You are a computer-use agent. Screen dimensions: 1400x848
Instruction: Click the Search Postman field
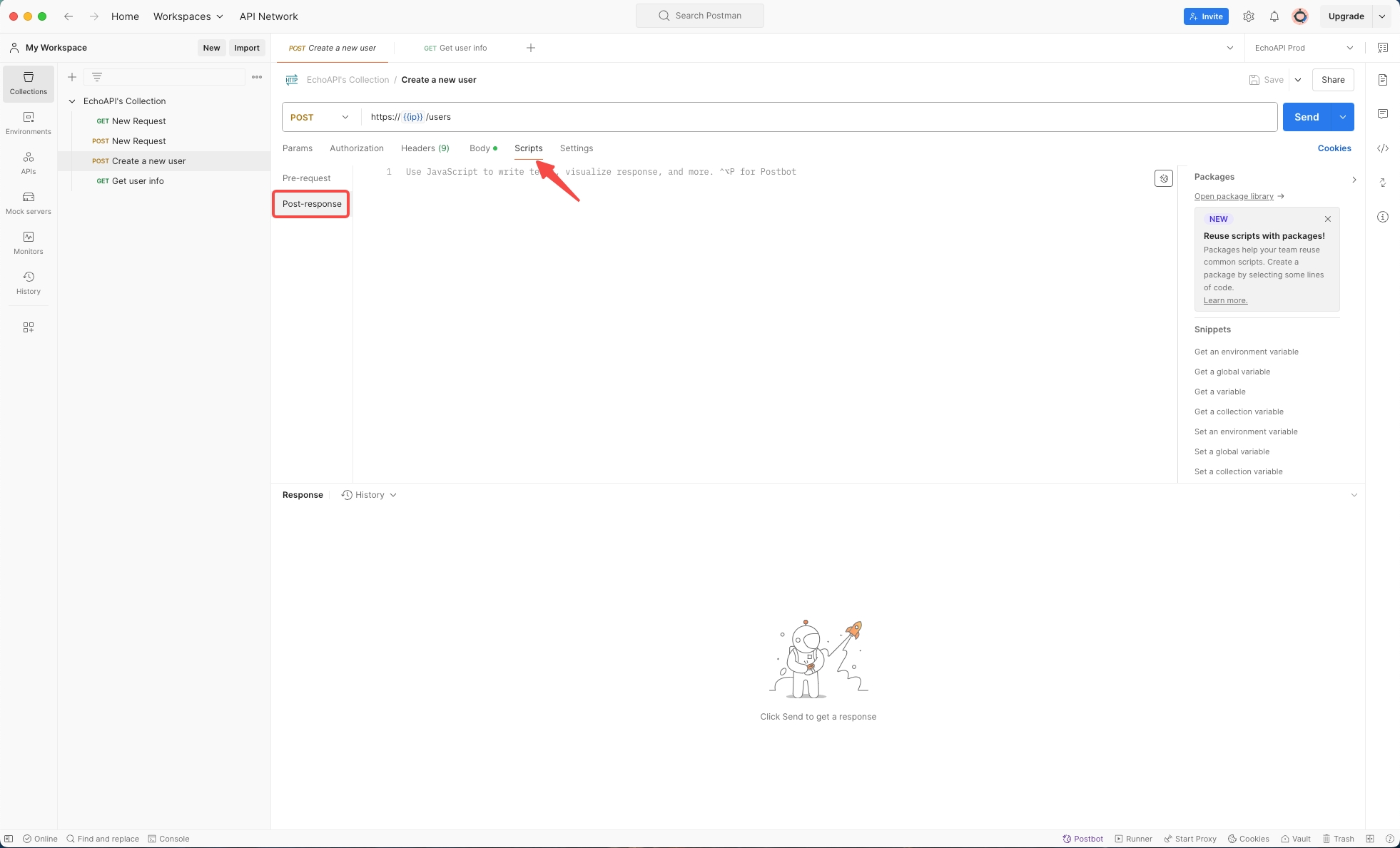[x=700, y=16]
